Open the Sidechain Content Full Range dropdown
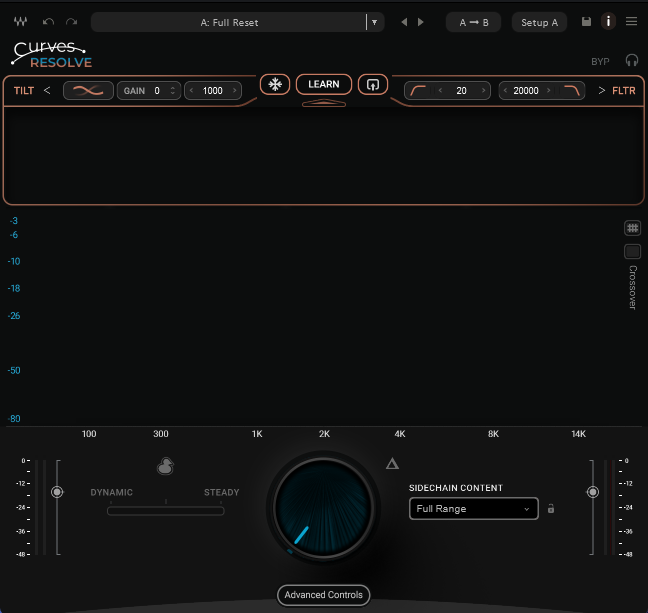 point(473,509)
